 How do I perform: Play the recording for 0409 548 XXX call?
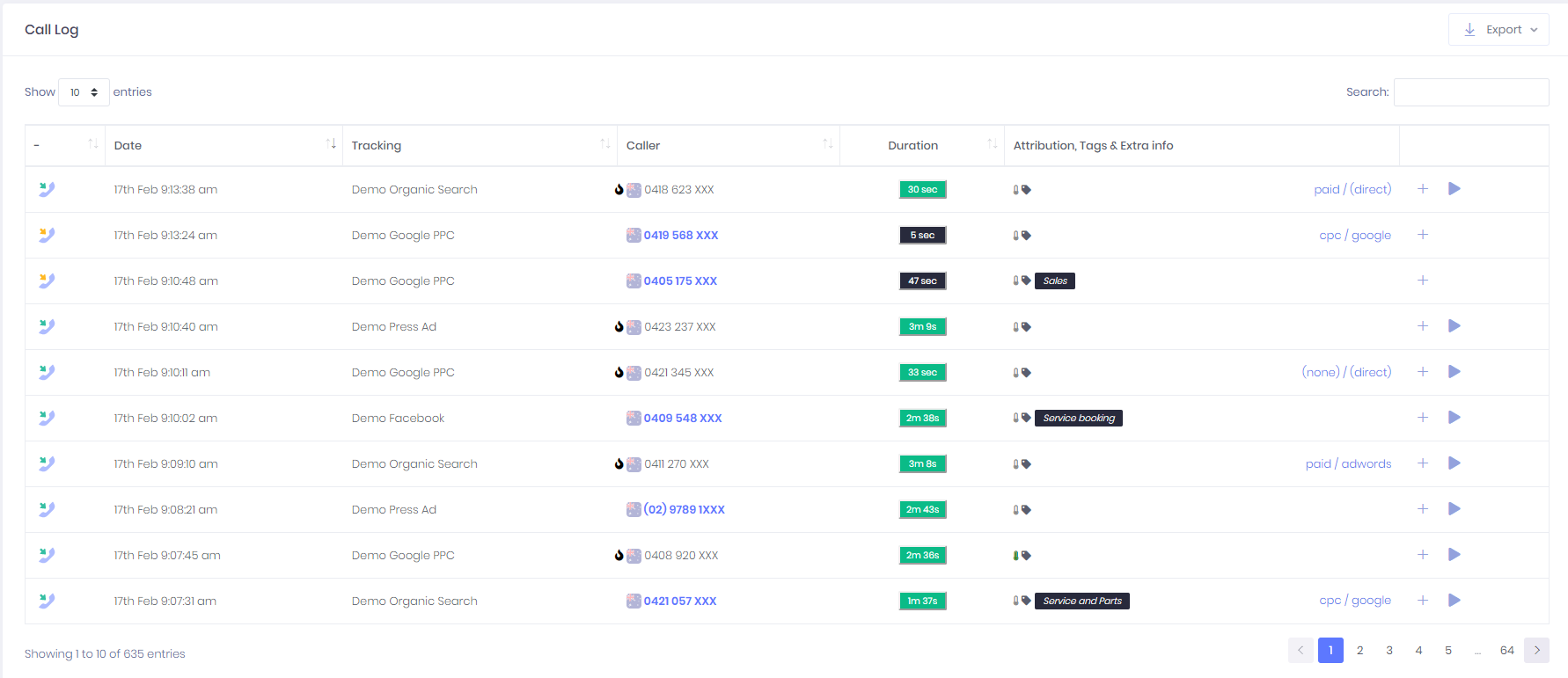(x=1454, y=418)
